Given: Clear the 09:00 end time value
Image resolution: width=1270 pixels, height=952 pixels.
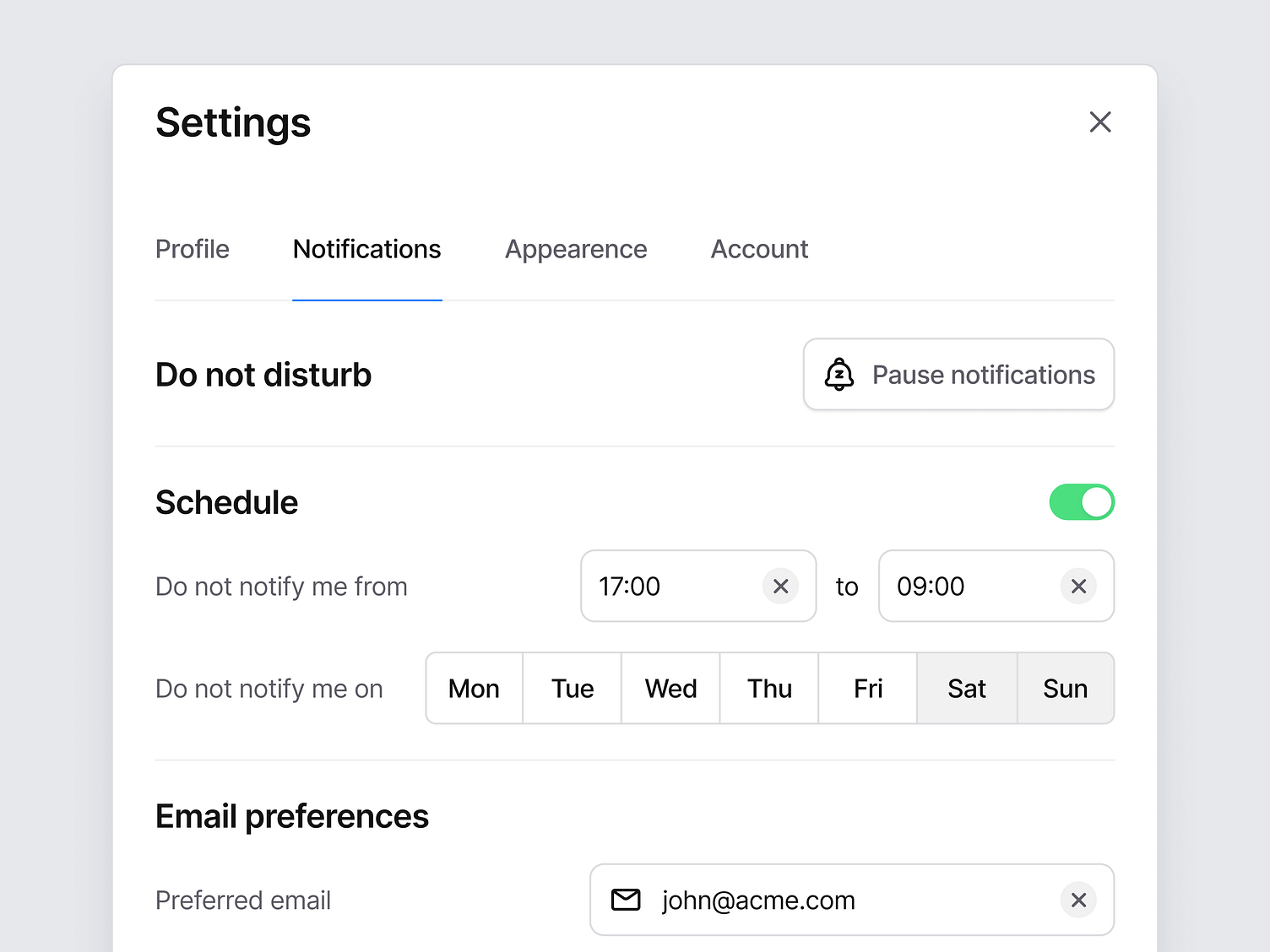Looking at the screenshot, I should (1078, 587).
